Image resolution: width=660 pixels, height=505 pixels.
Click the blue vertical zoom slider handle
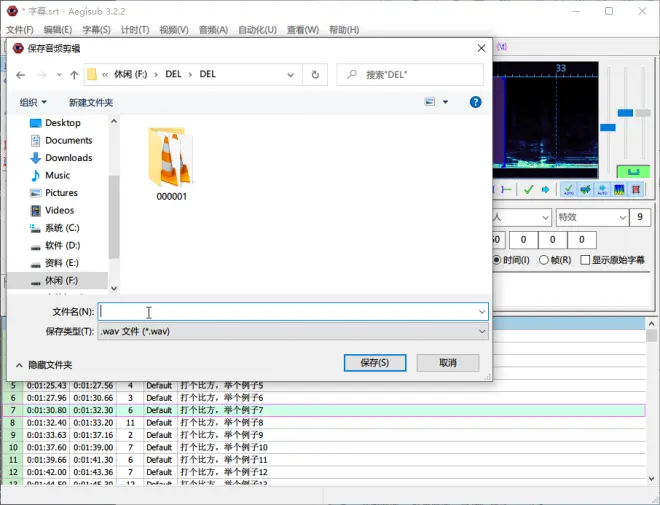(625, 113)
